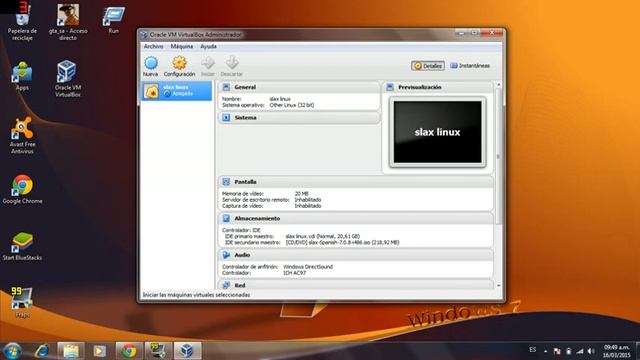Click the Windows Start button
640x360 pixels.
click(x=12, y=351)
